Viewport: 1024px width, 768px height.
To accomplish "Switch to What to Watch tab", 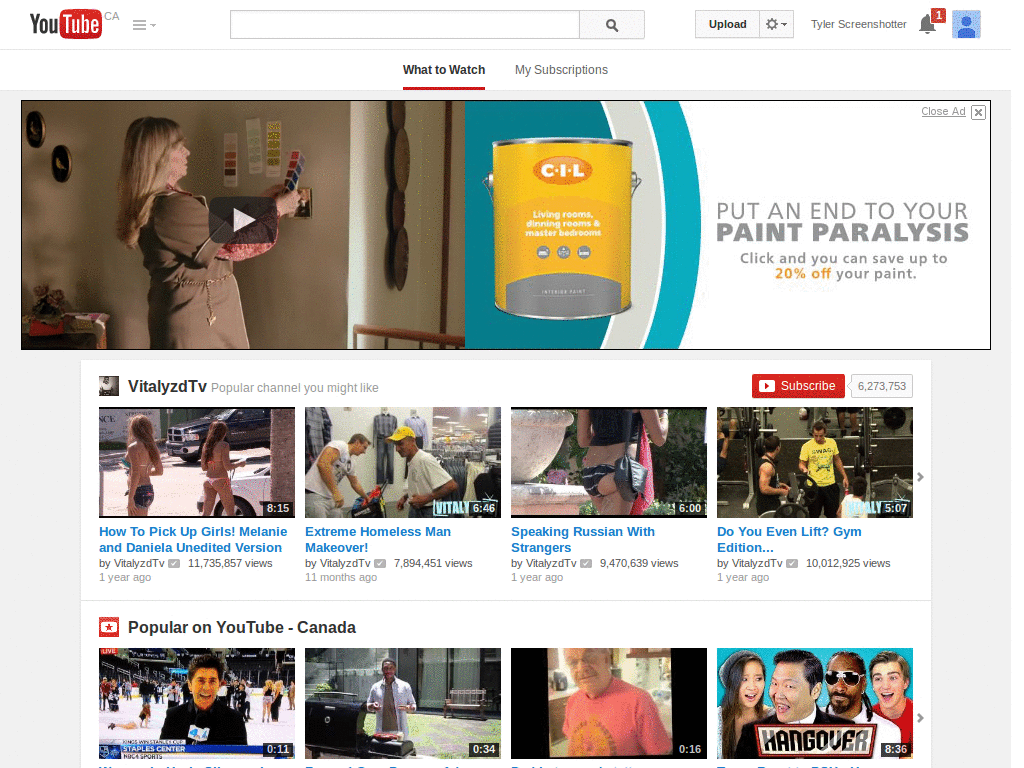I will [x=444, y=70].
